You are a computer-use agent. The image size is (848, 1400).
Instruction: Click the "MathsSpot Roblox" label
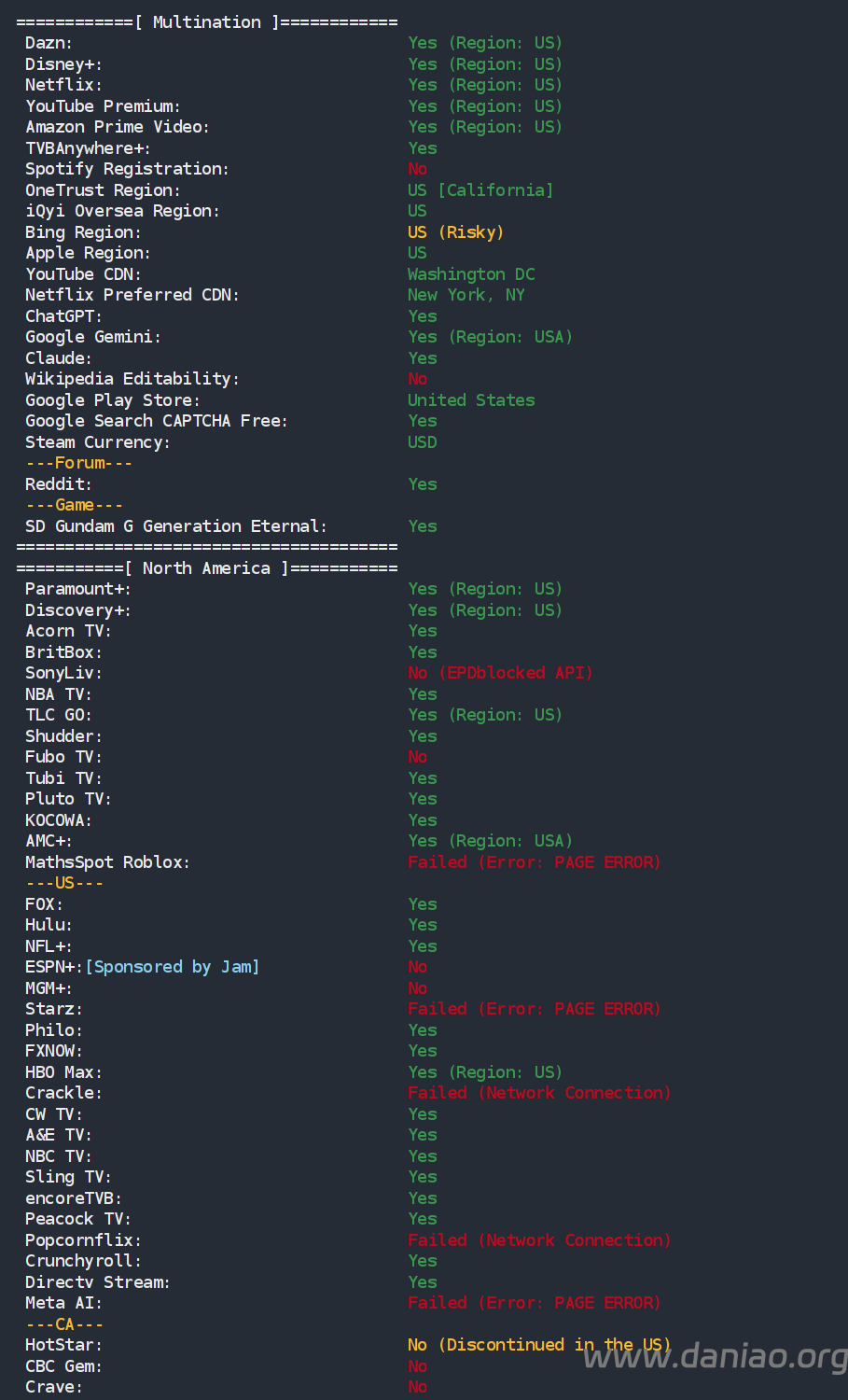click(x=107, y=862)
